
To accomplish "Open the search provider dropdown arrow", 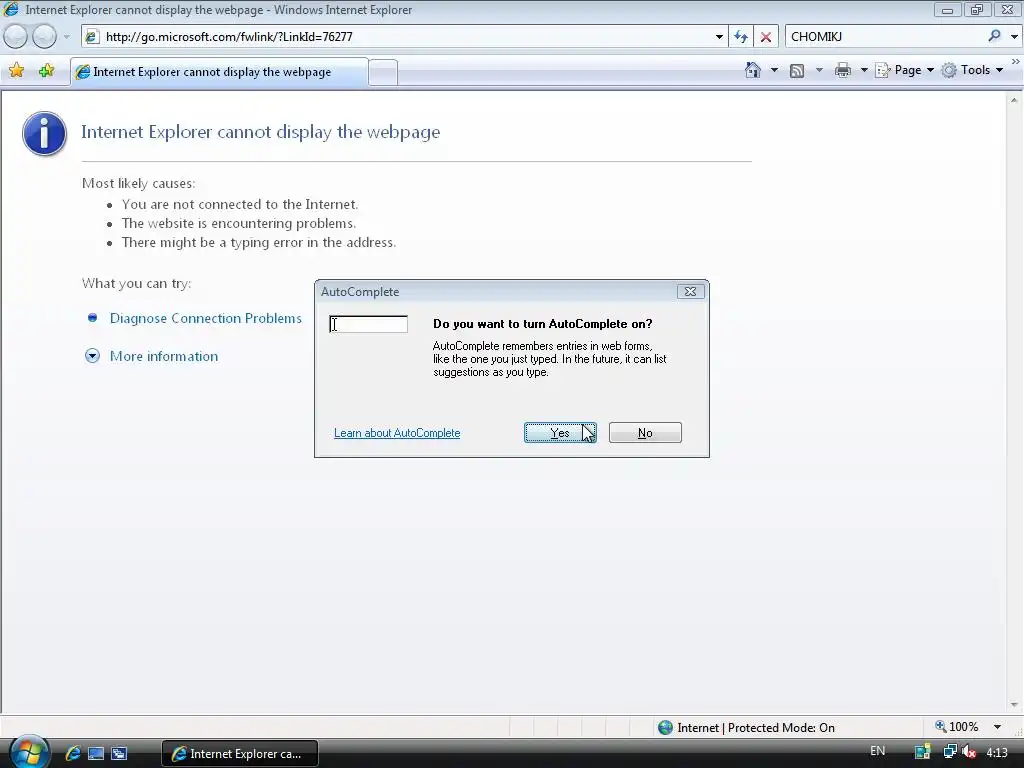I will [1014, 37].
